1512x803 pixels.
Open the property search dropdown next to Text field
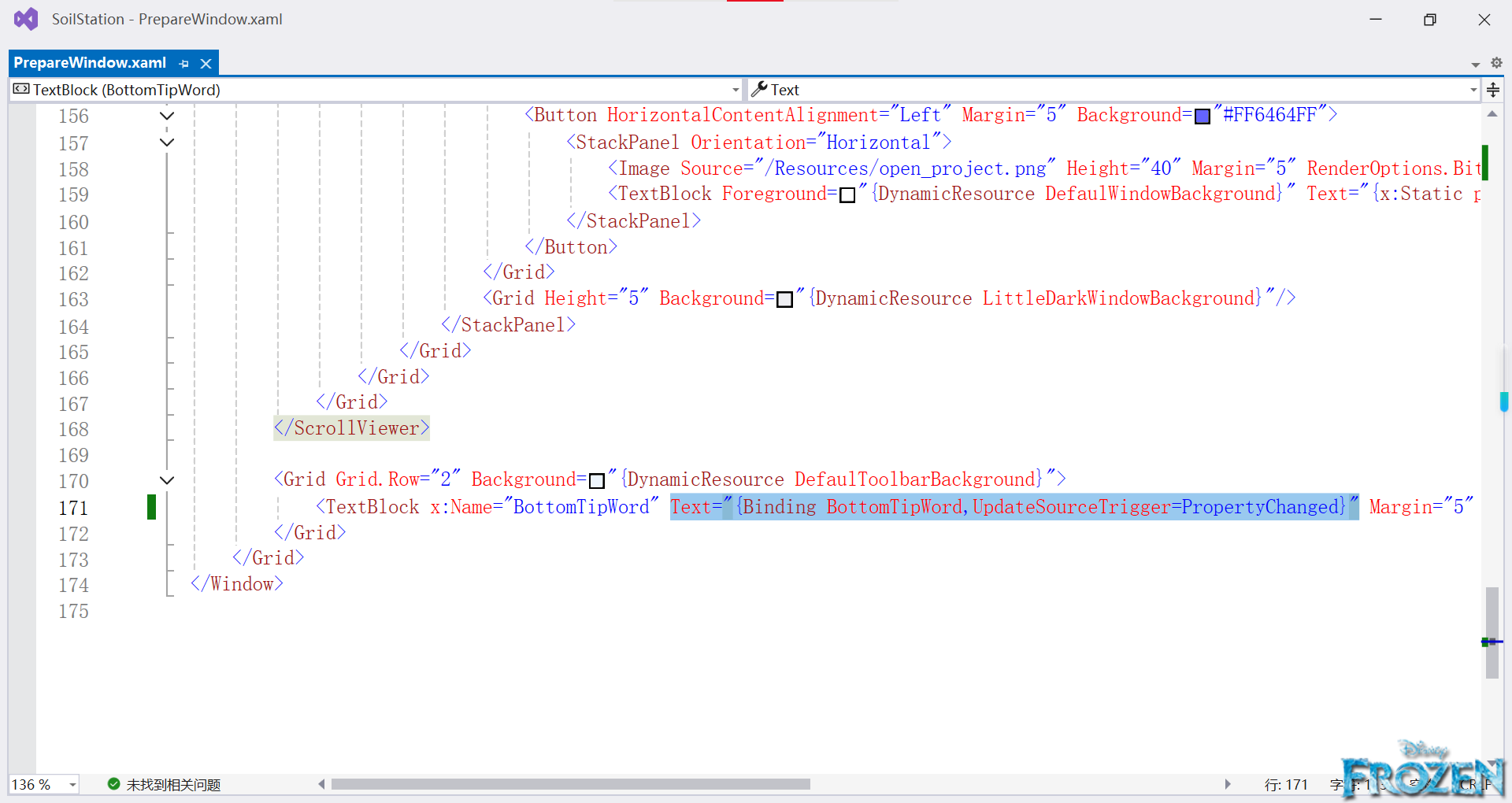pyautogui.click(x=1474, y=89)
